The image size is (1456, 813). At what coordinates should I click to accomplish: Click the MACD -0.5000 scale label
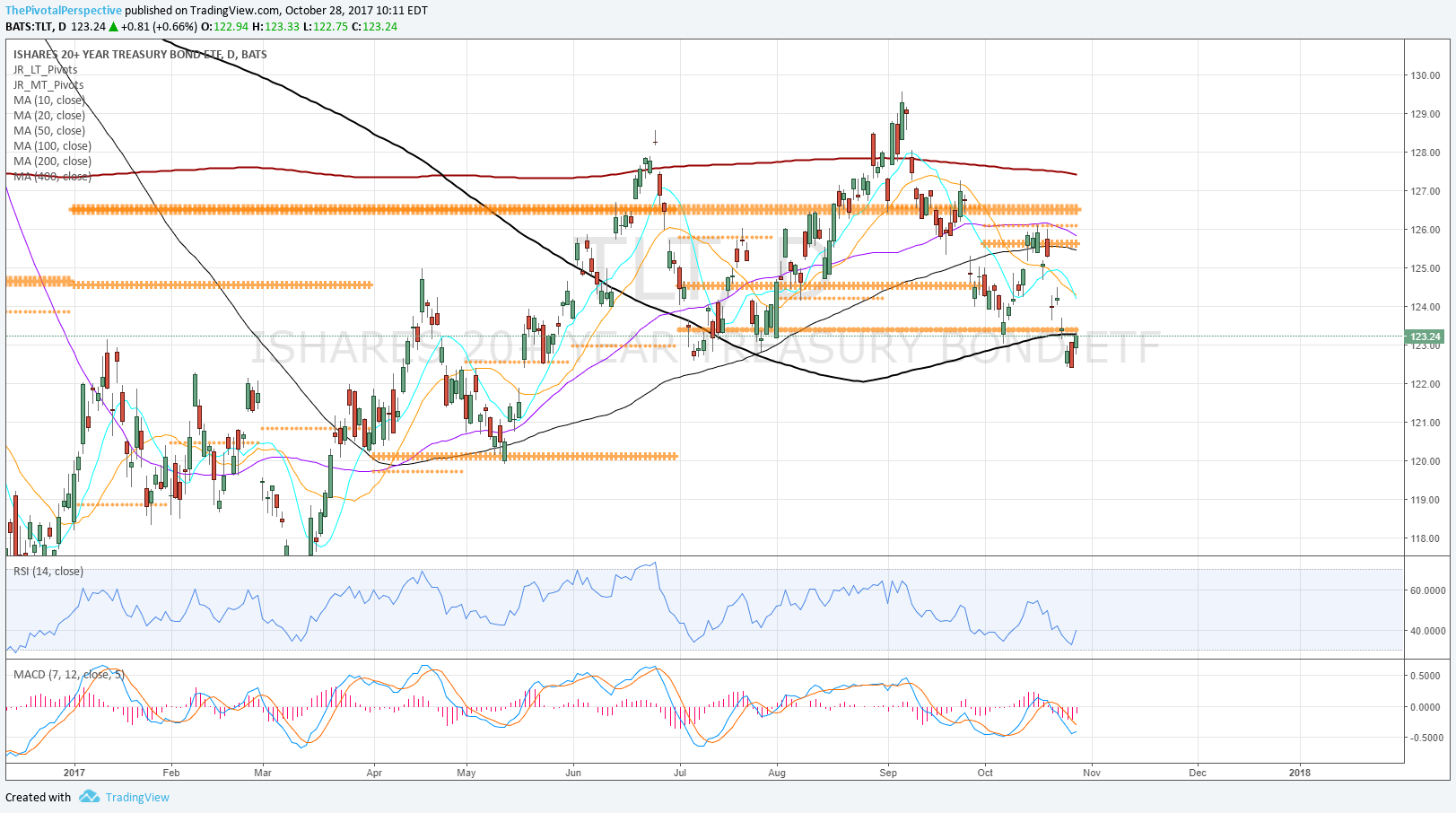(x=1425, y=738)
